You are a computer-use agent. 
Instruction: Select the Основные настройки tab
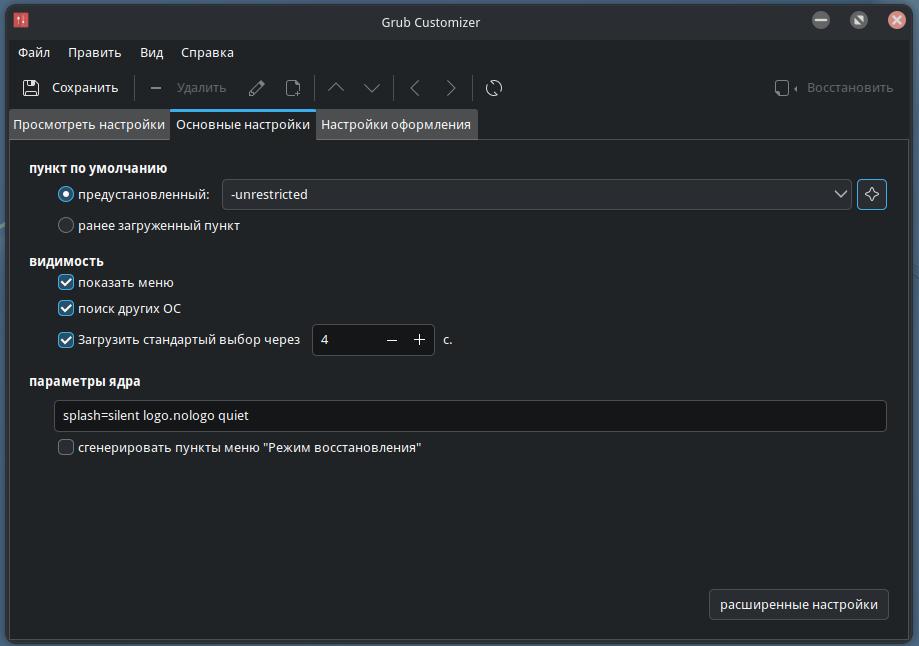coord(243,124)
